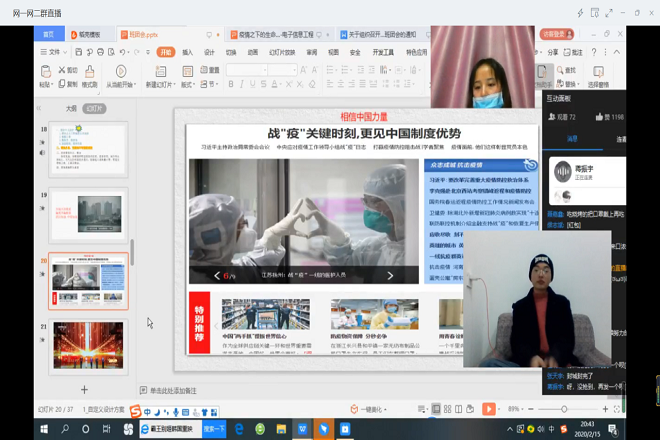Viewport: 660px width, 440px height.
Task: Click the add slide plus button
Action: coord(84,389)
